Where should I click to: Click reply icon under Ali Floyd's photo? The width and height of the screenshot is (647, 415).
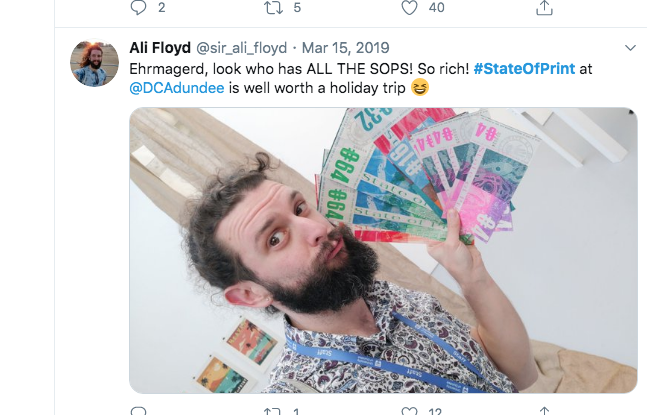(x=138, y=410)
